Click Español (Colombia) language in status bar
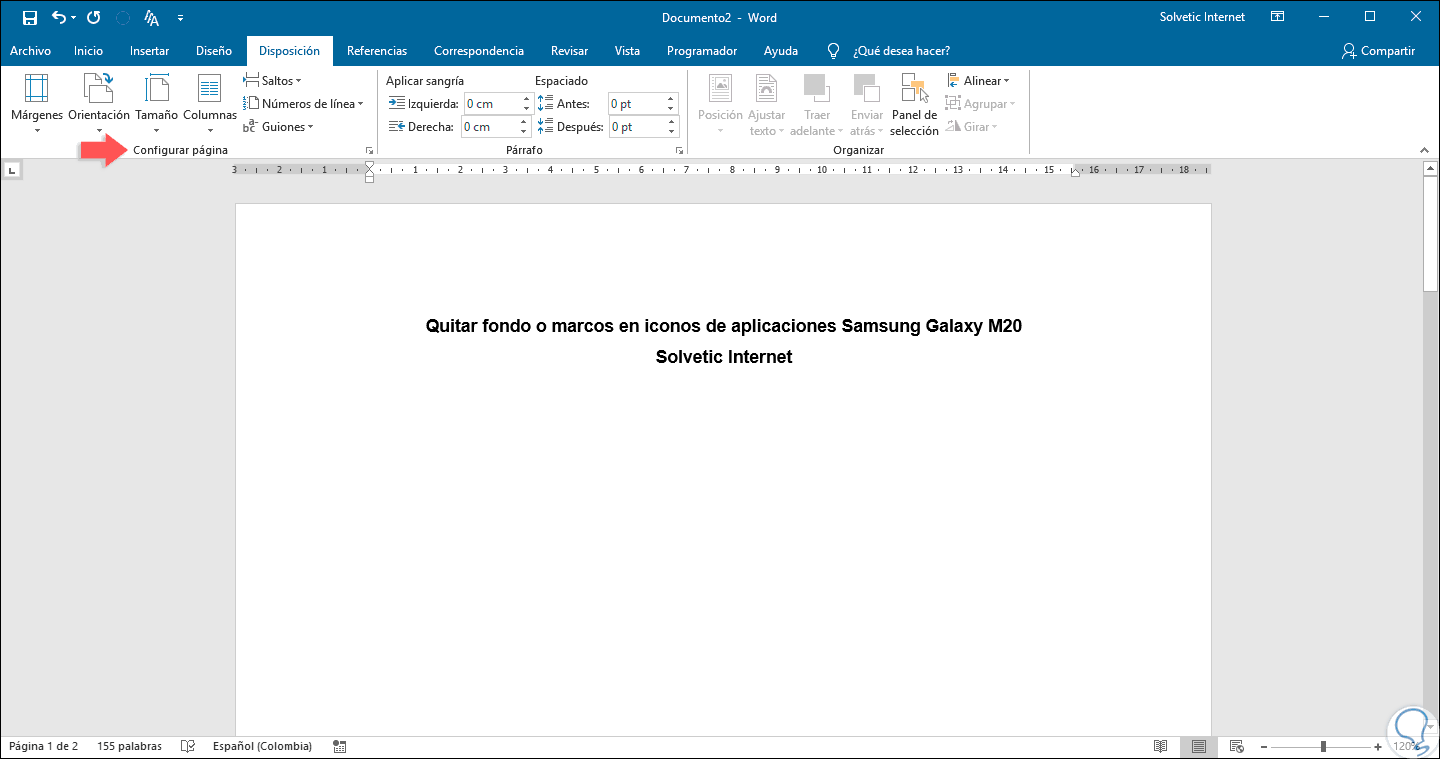The image size is (1440, 759). [x=262, y=746]
